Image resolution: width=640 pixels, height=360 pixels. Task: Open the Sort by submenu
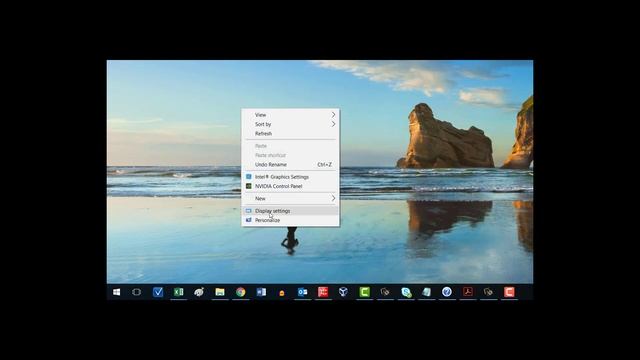(x=290, y=124)
